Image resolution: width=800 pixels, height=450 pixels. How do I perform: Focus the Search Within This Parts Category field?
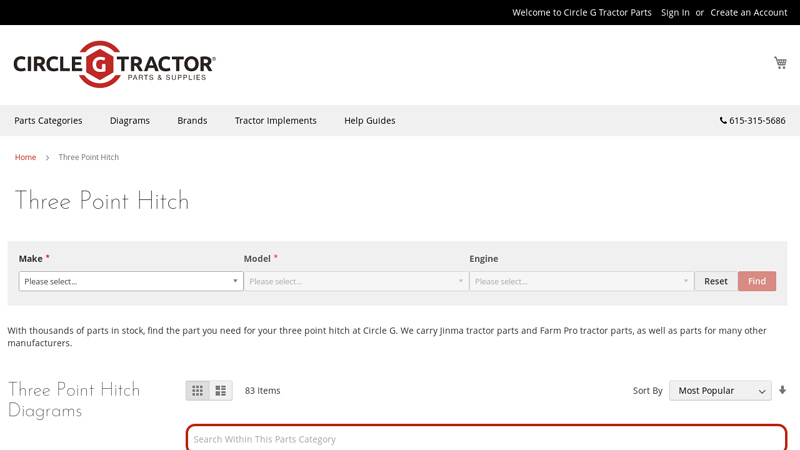[x=486, y=439]
